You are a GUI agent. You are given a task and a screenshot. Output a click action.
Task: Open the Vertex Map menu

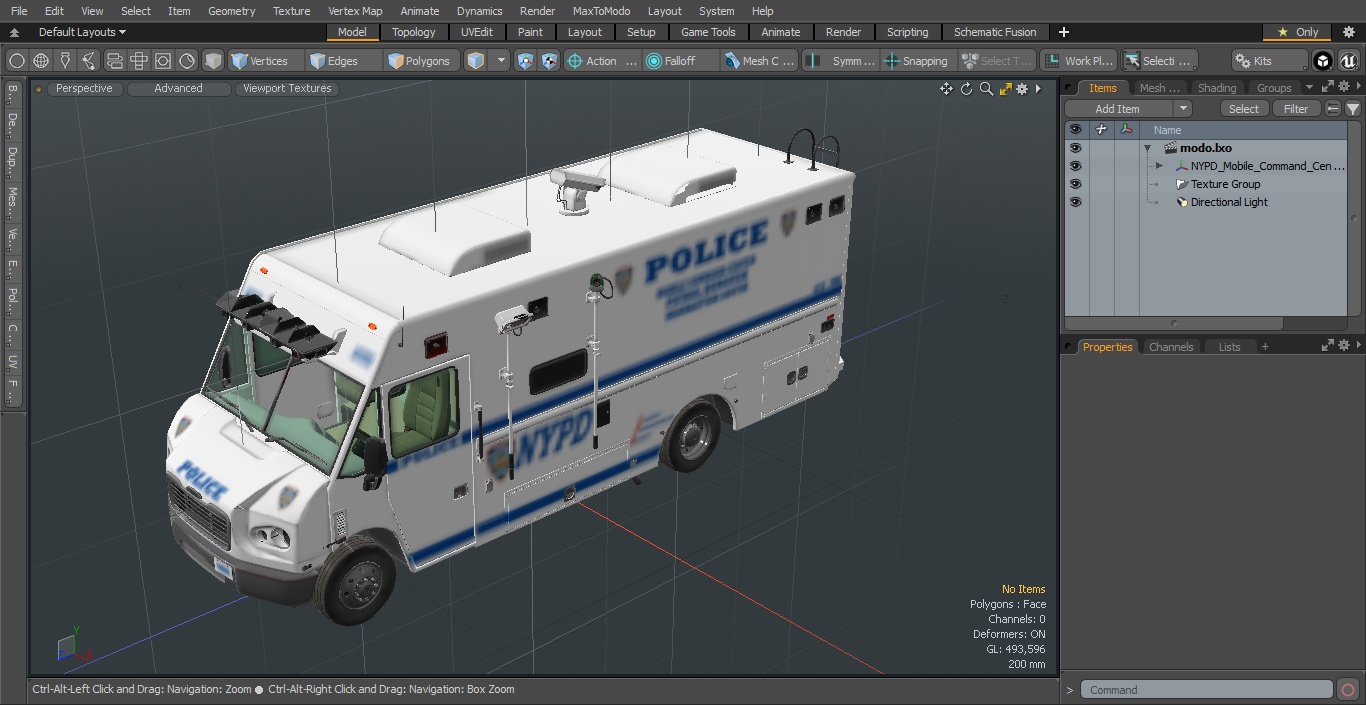[x=355, y=11]
